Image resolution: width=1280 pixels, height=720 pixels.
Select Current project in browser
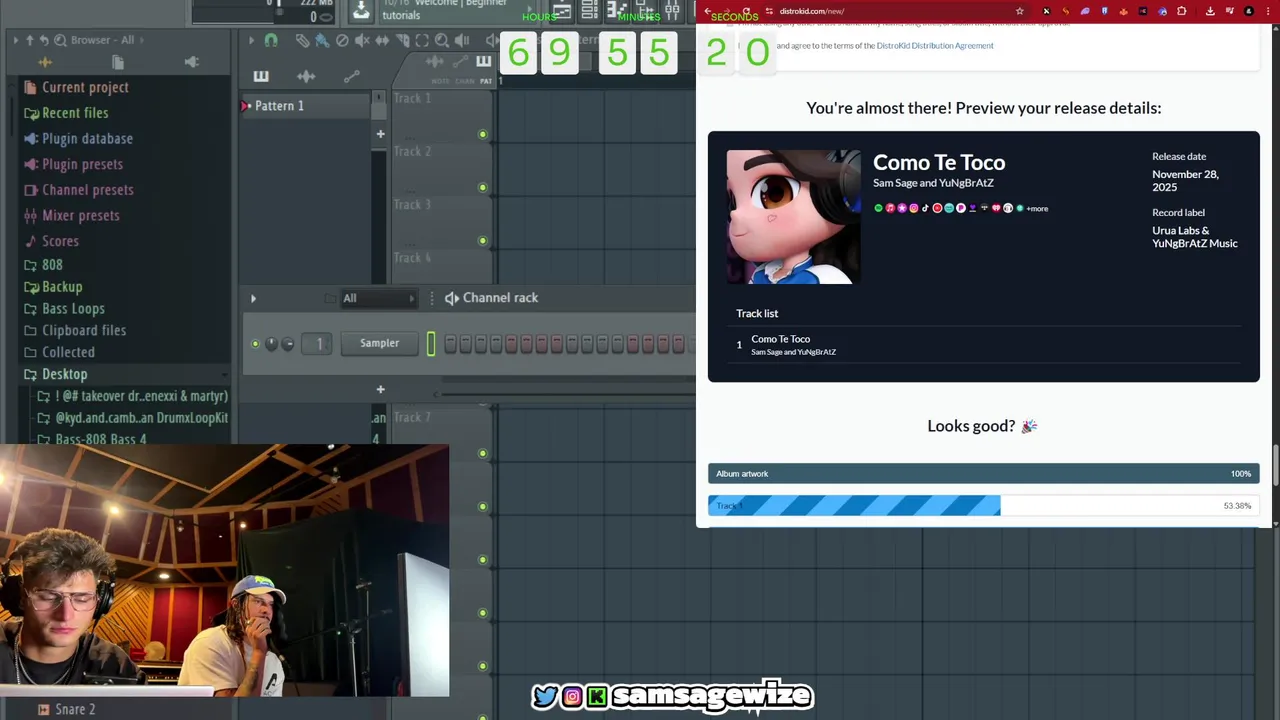pyautogui.click(x=85, y=87)
